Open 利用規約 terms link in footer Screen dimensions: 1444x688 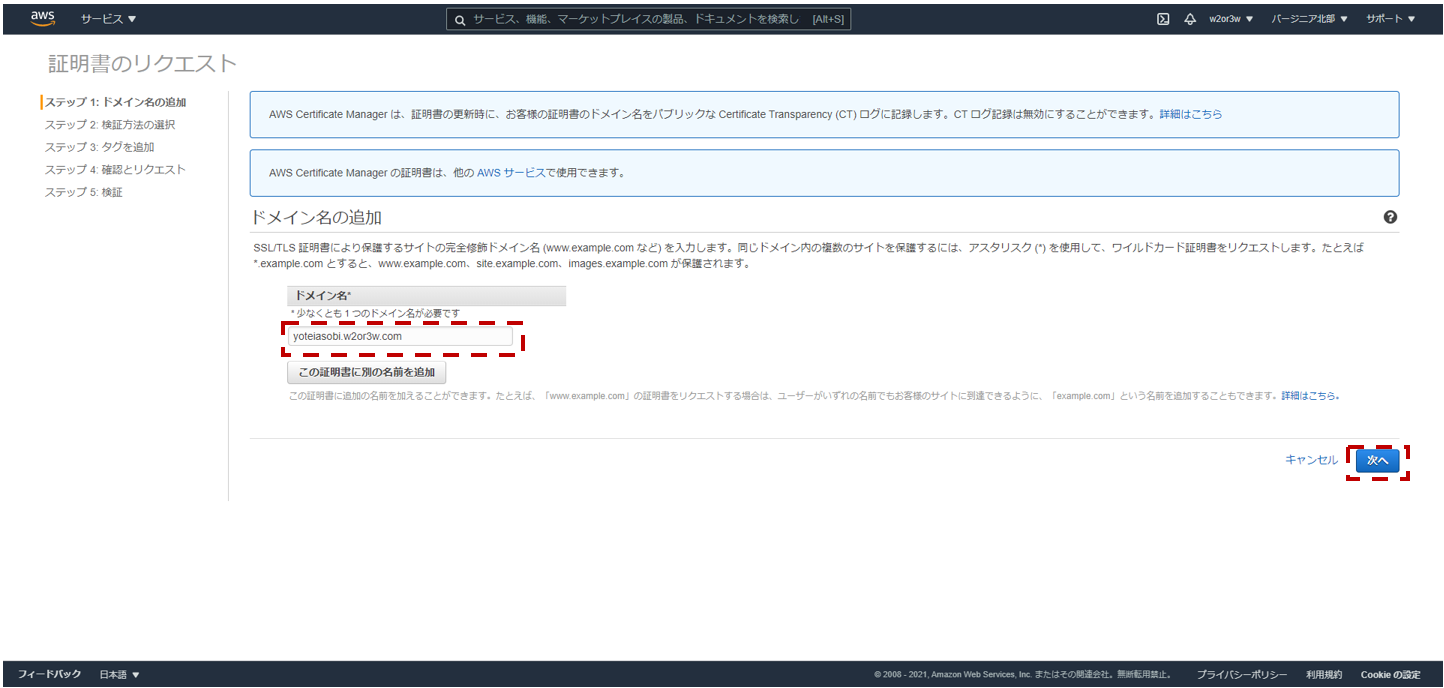[1324, 674]
